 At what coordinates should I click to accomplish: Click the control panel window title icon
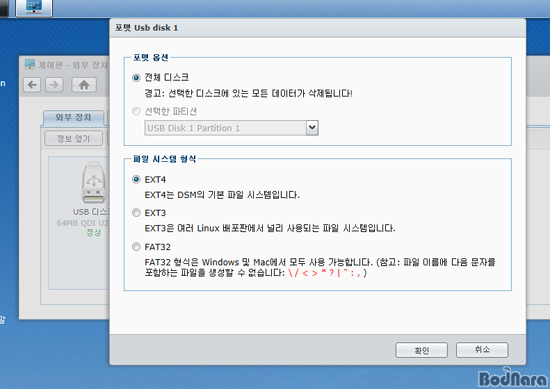click(x=30, y=65)
